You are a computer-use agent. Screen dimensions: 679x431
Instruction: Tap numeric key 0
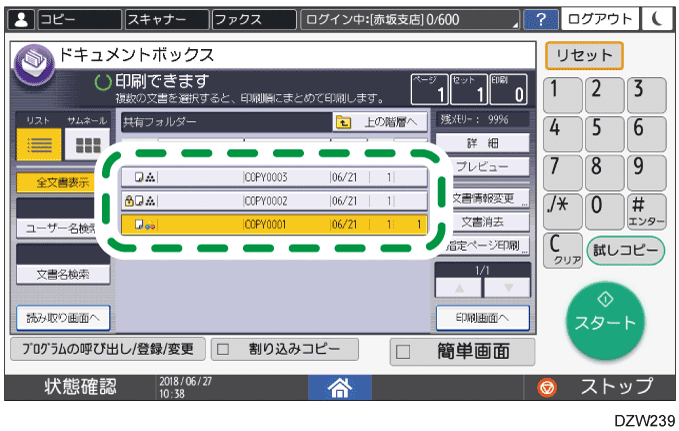(x=605, y=211)
